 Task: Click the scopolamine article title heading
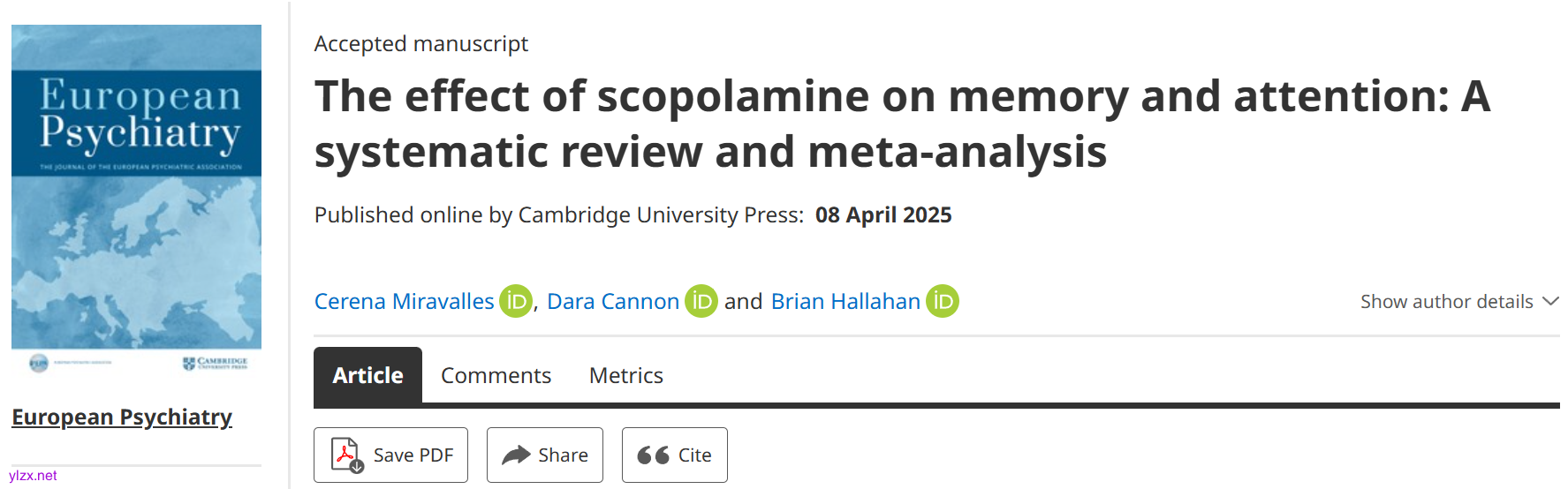pyautogui.click(x=901, y=124)
